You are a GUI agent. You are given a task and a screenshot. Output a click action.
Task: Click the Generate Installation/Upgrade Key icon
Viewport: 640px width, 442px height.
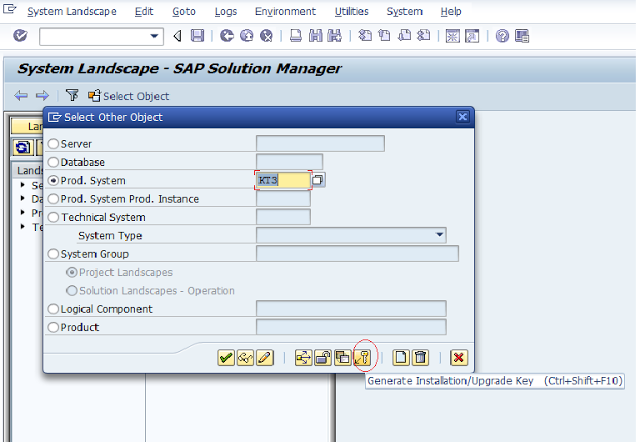tap(362, 358)
